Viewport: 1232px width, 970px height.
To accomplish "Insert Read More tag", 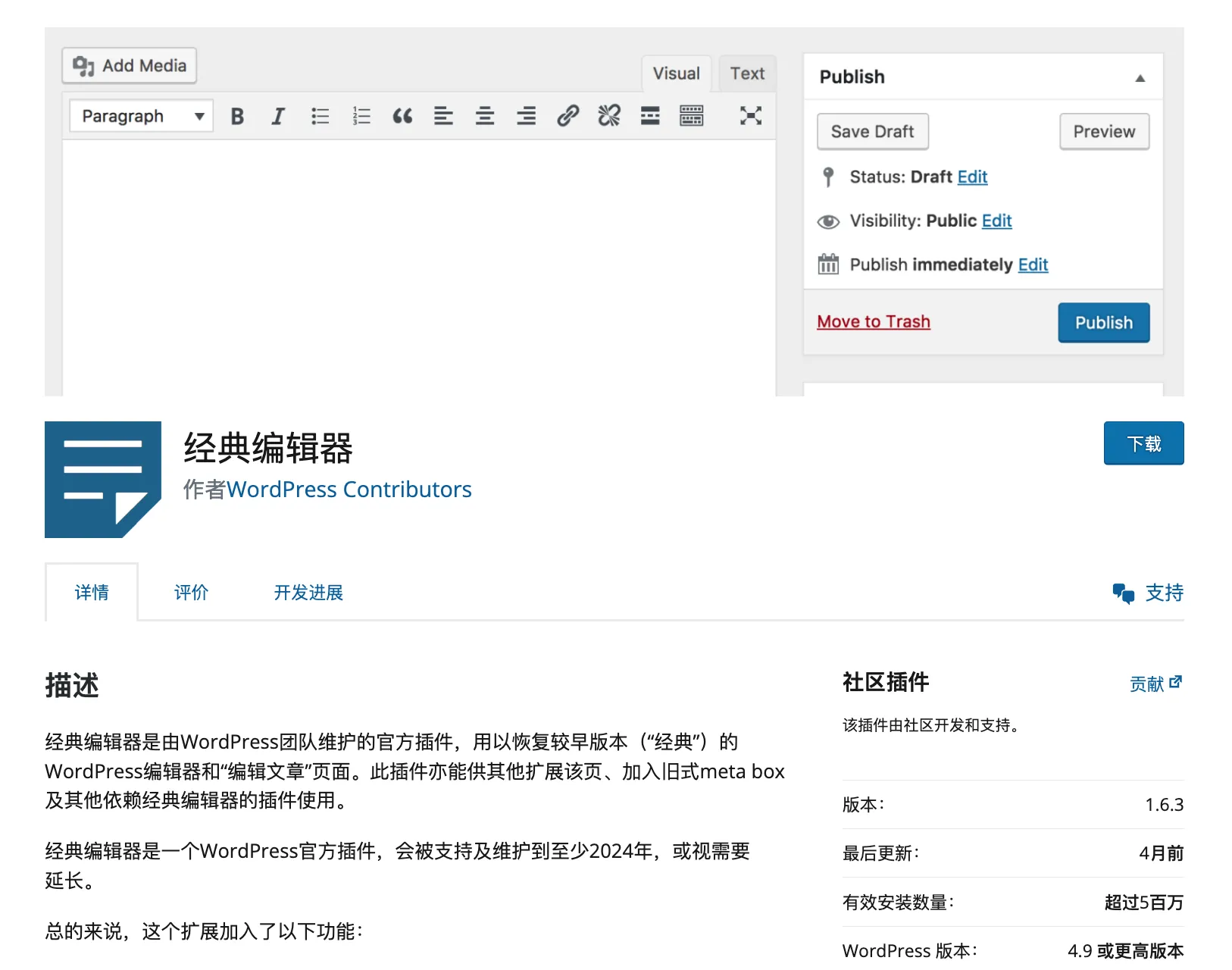I will [x=650, y=116].
